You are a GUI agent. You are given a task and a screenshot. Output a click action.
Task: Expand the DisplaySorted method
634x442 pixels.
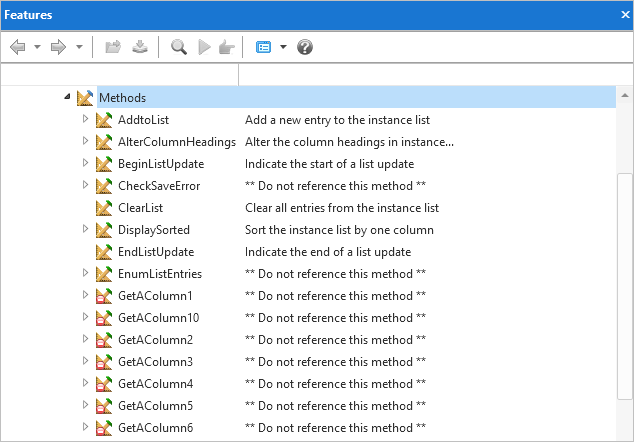(85, 228)
